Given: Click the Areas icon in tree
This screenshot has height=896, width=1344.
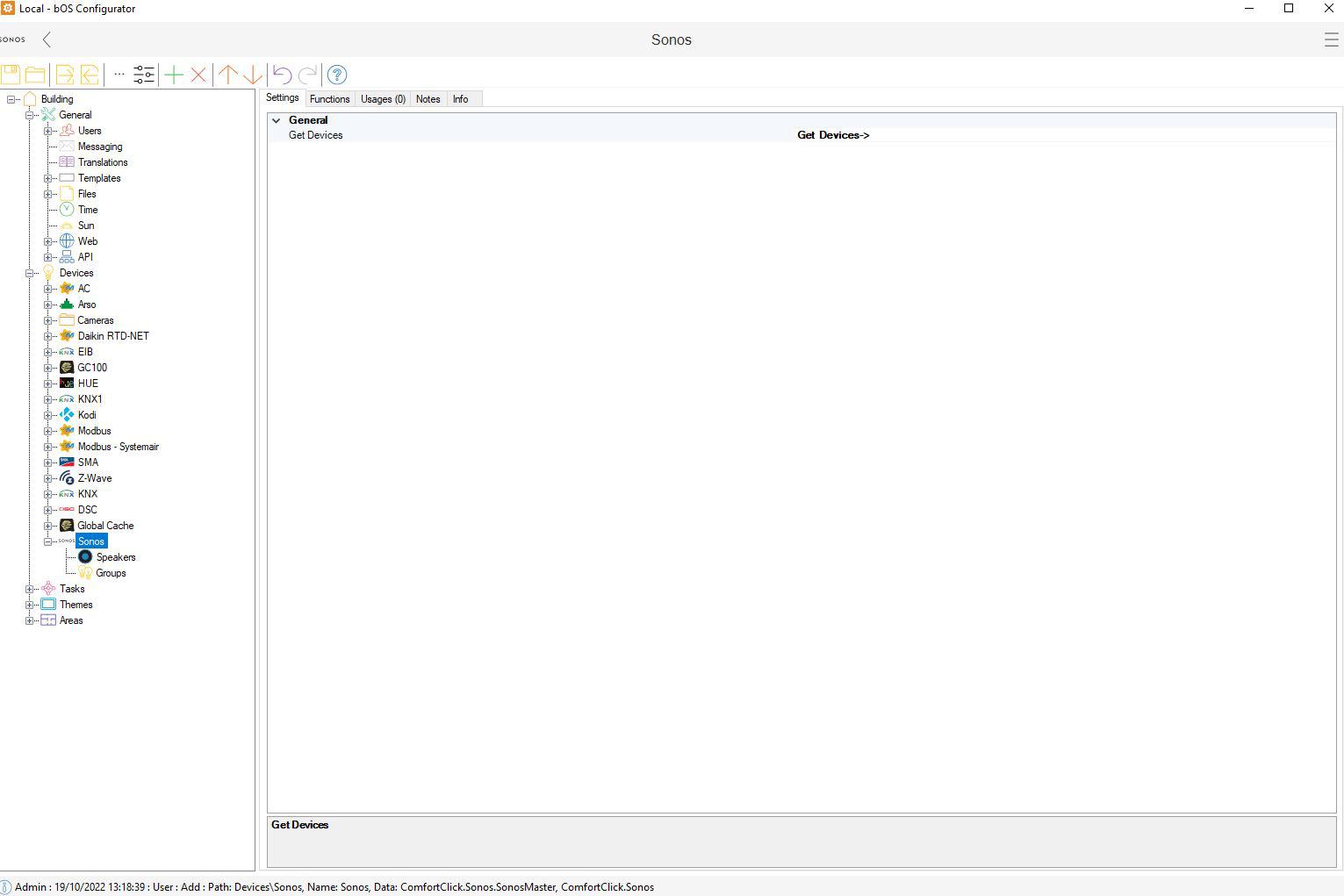Looking at the screenshot, I should point(48,620).
